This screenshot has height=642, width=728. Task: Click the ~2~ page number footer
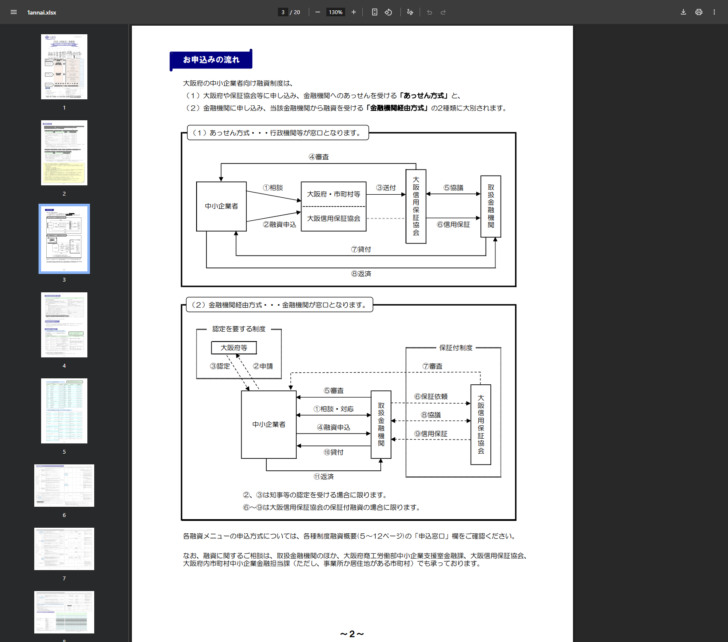pyautogui.click(x=352, y=634)
